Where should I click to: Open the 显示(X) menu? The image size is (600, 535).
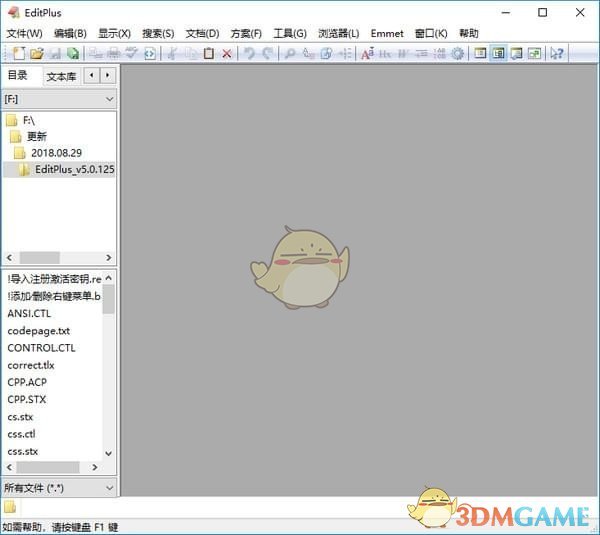[x=114, y=34]
